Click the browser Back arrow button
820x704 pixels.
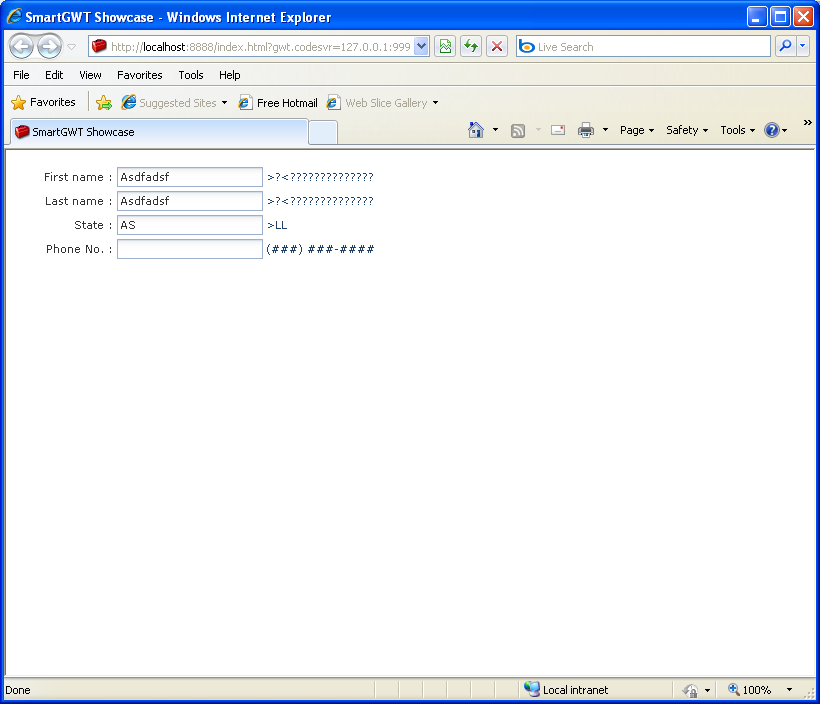click(21, 47)
